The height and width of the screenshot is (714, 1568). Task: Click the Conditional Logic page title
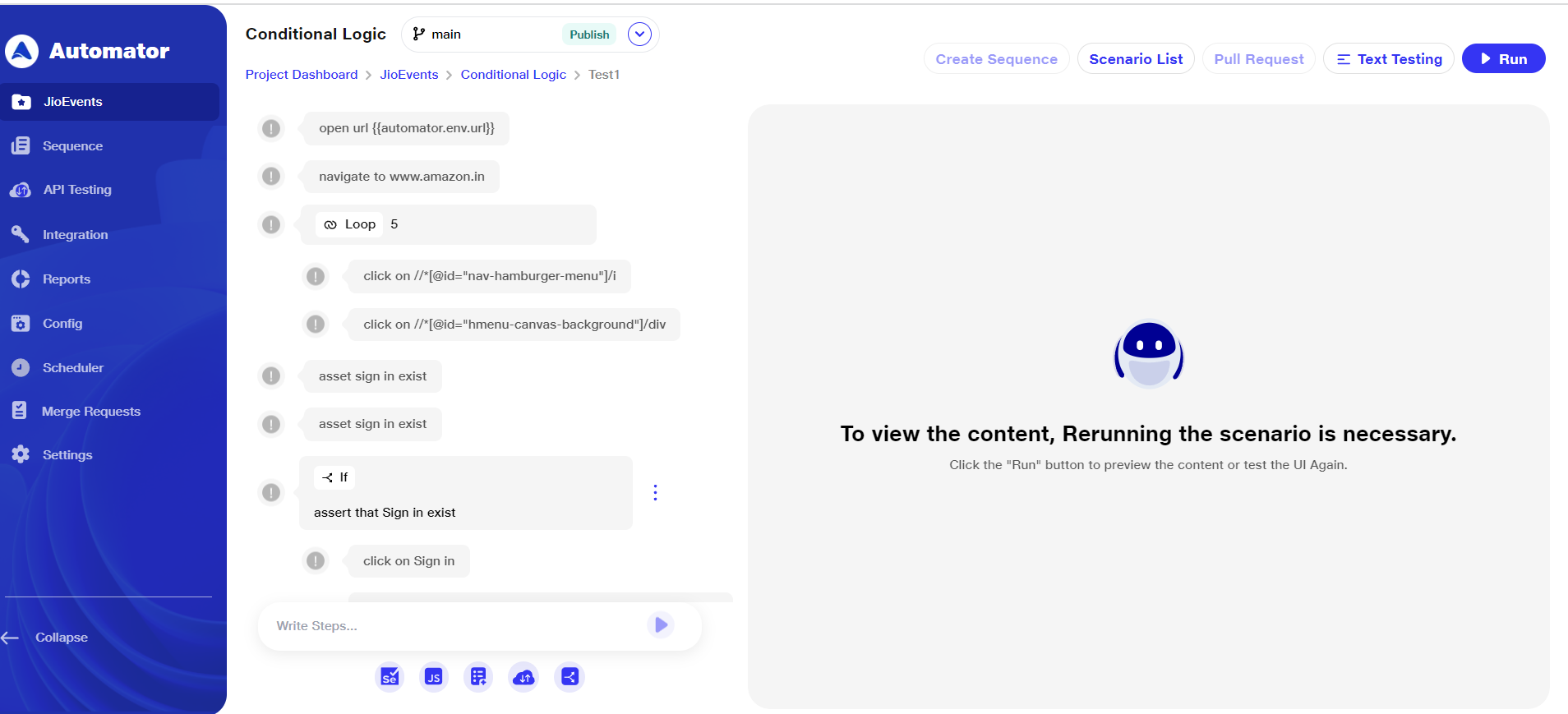[x=316, y=34]
